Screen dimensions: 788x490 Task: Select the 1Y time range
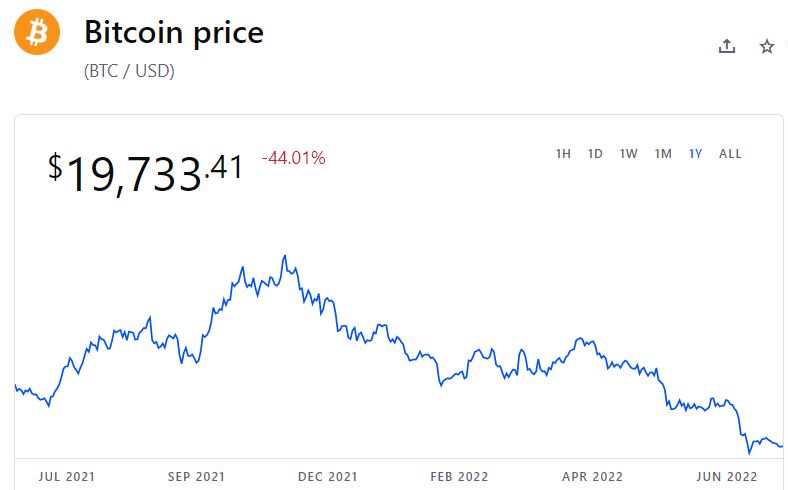point(695,154)
